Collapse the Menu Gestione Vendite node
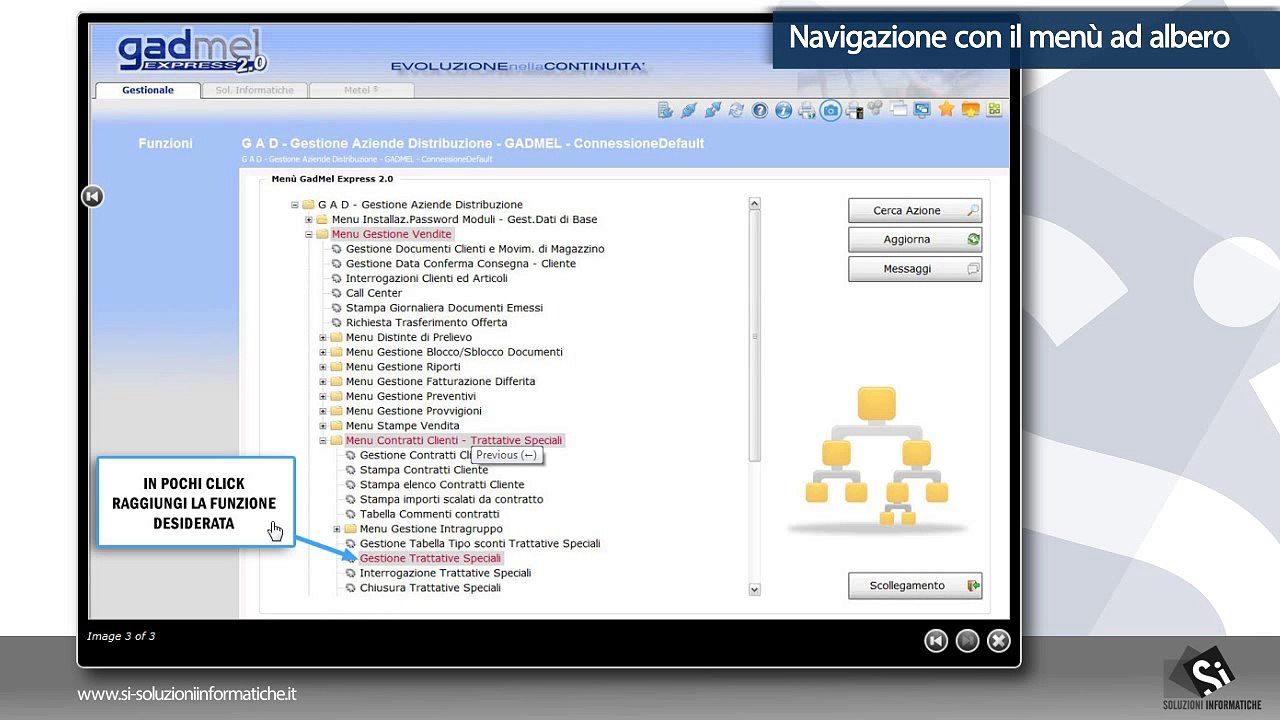 point(309,235)
